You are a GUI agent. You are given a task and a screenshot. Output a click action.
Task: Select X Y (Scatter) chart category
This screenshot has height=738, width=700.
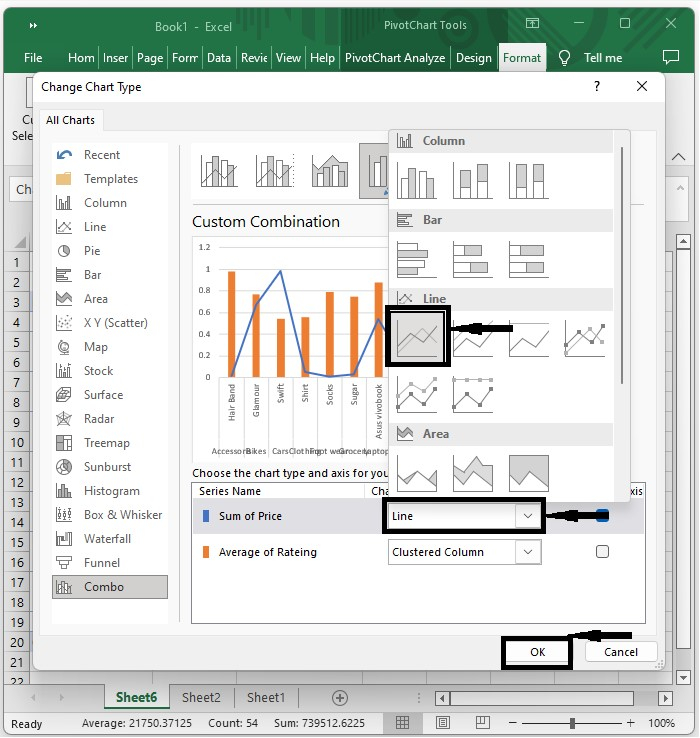pos(109,323)
